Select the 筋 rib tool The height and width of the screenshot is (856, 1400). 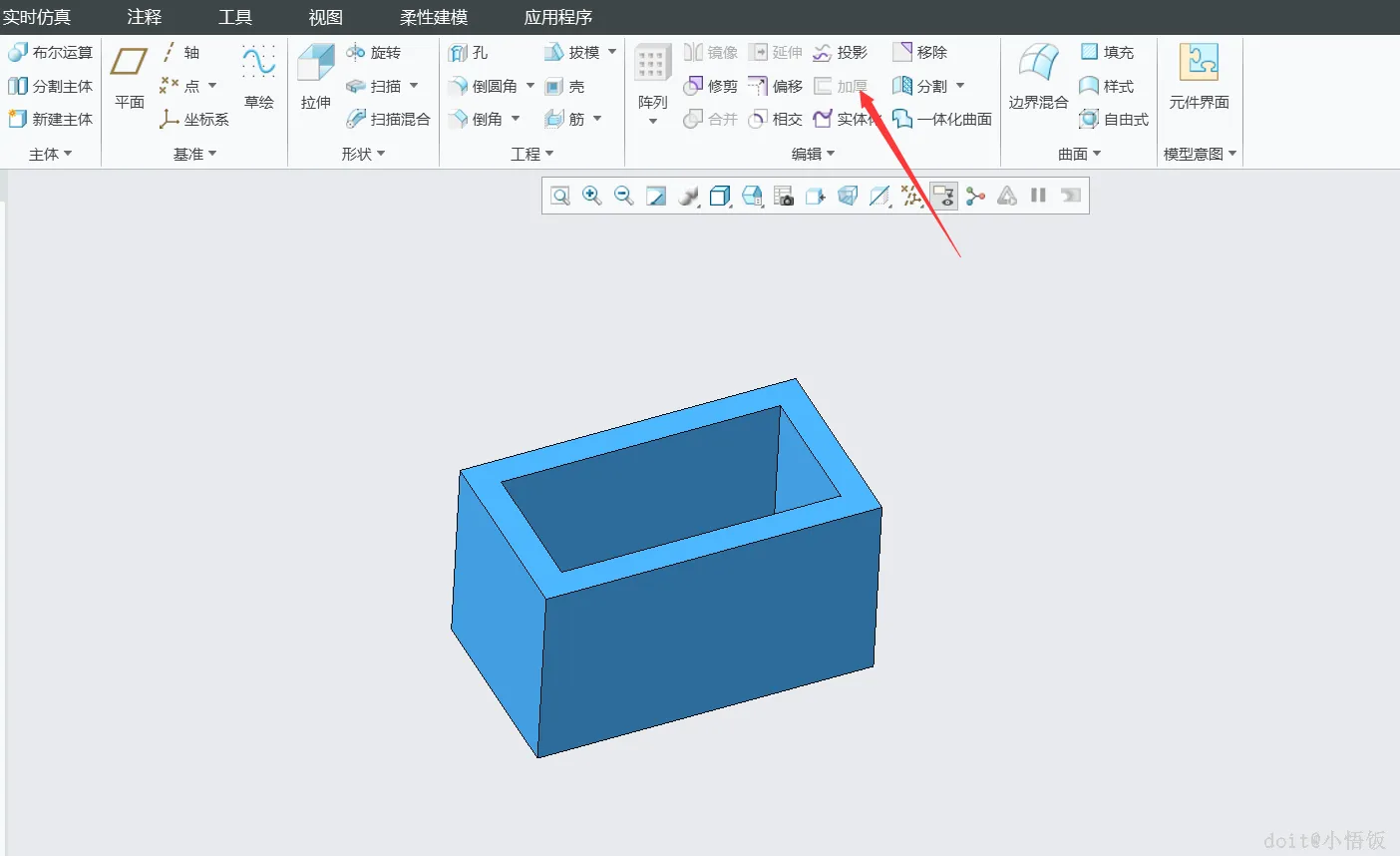[565, 119]
